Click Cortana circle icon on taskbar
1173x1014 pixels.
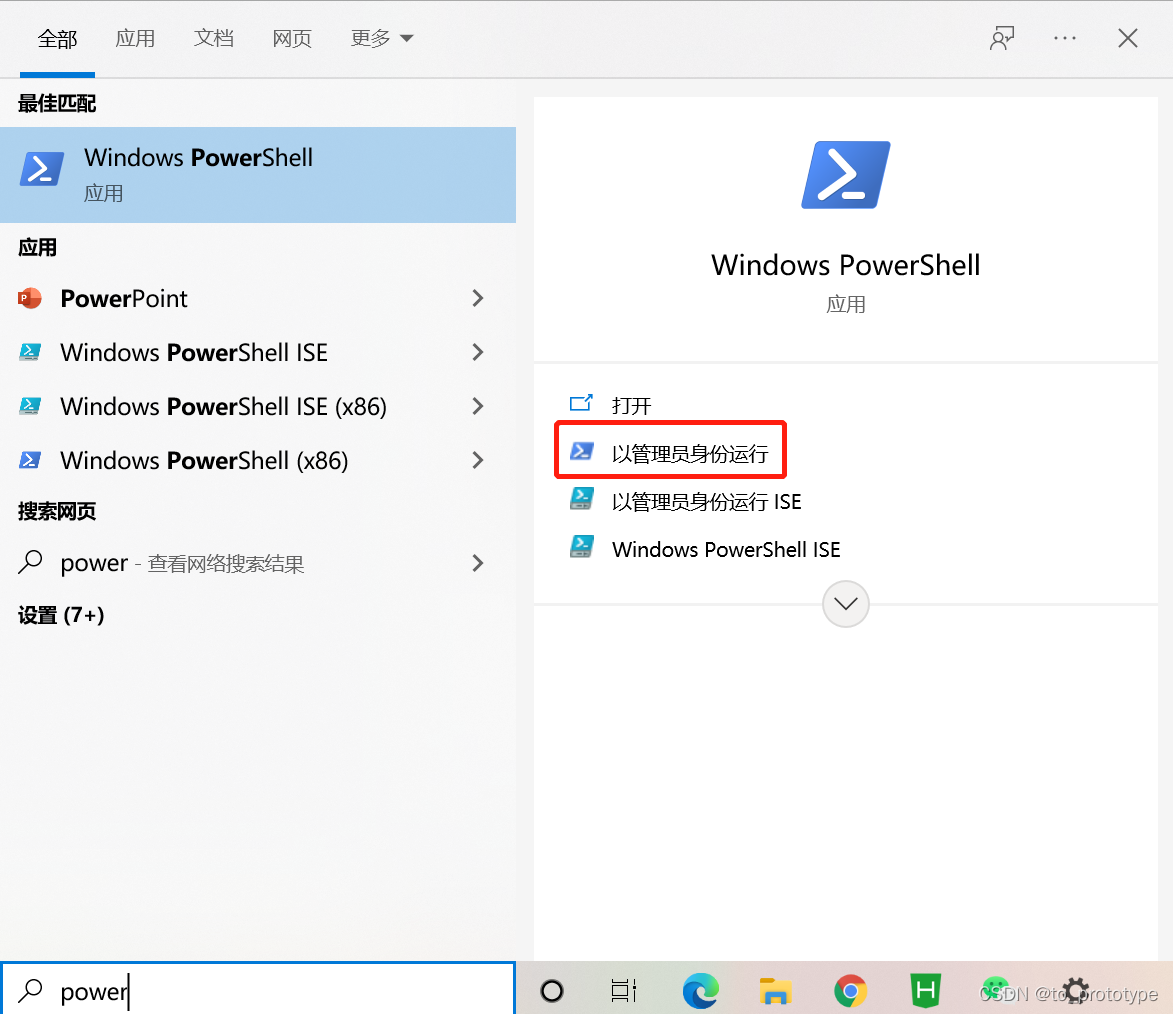pos(552,991)
